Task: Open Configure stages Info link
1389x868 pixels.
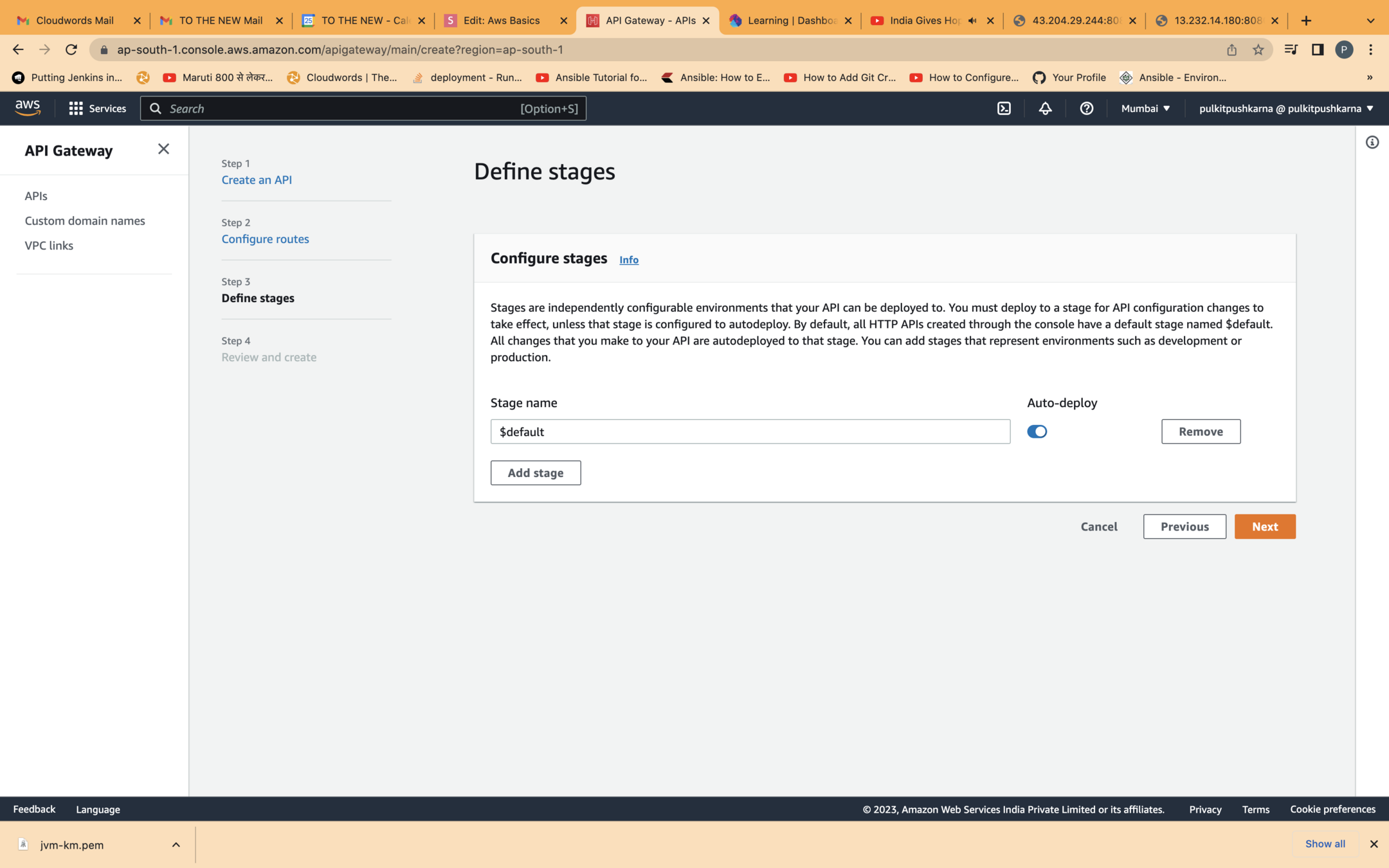Action: 628,260
